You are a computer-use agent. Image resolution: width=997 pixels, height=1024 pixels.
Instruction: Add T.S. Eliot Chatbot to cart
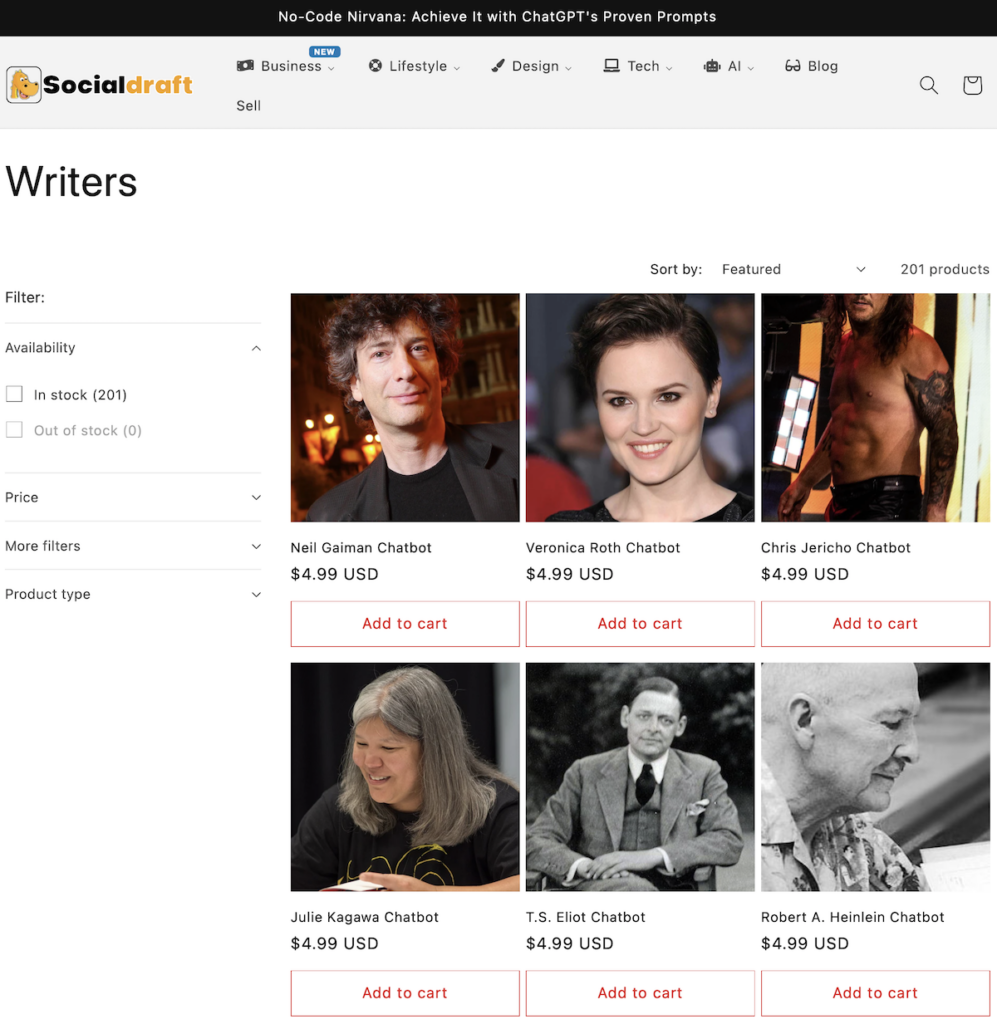click(640, 993)
